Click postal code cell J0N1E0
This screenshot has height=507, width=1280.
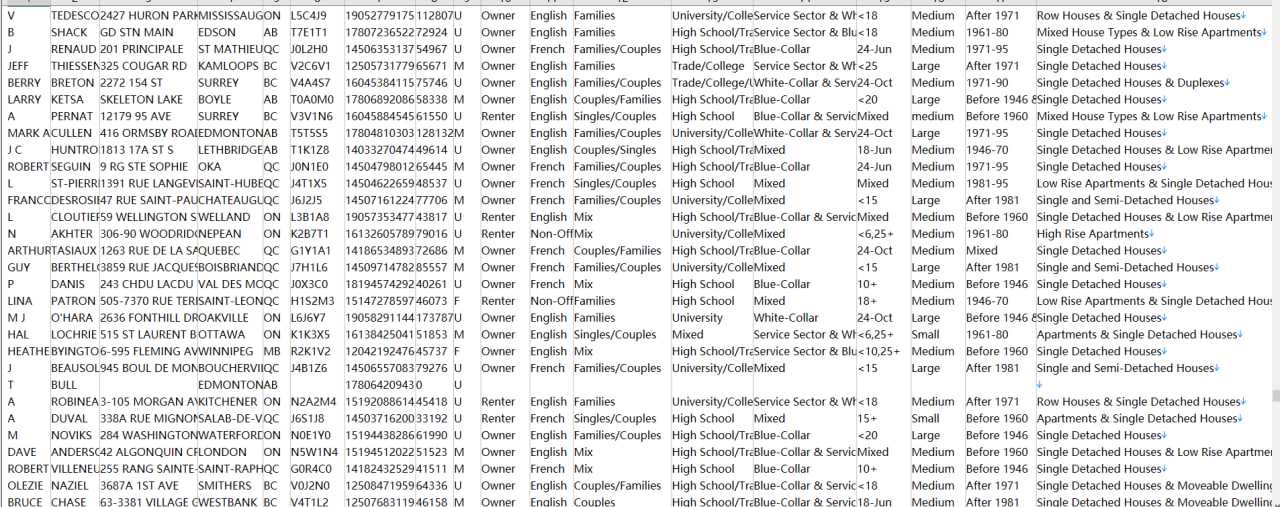(316, 167)
